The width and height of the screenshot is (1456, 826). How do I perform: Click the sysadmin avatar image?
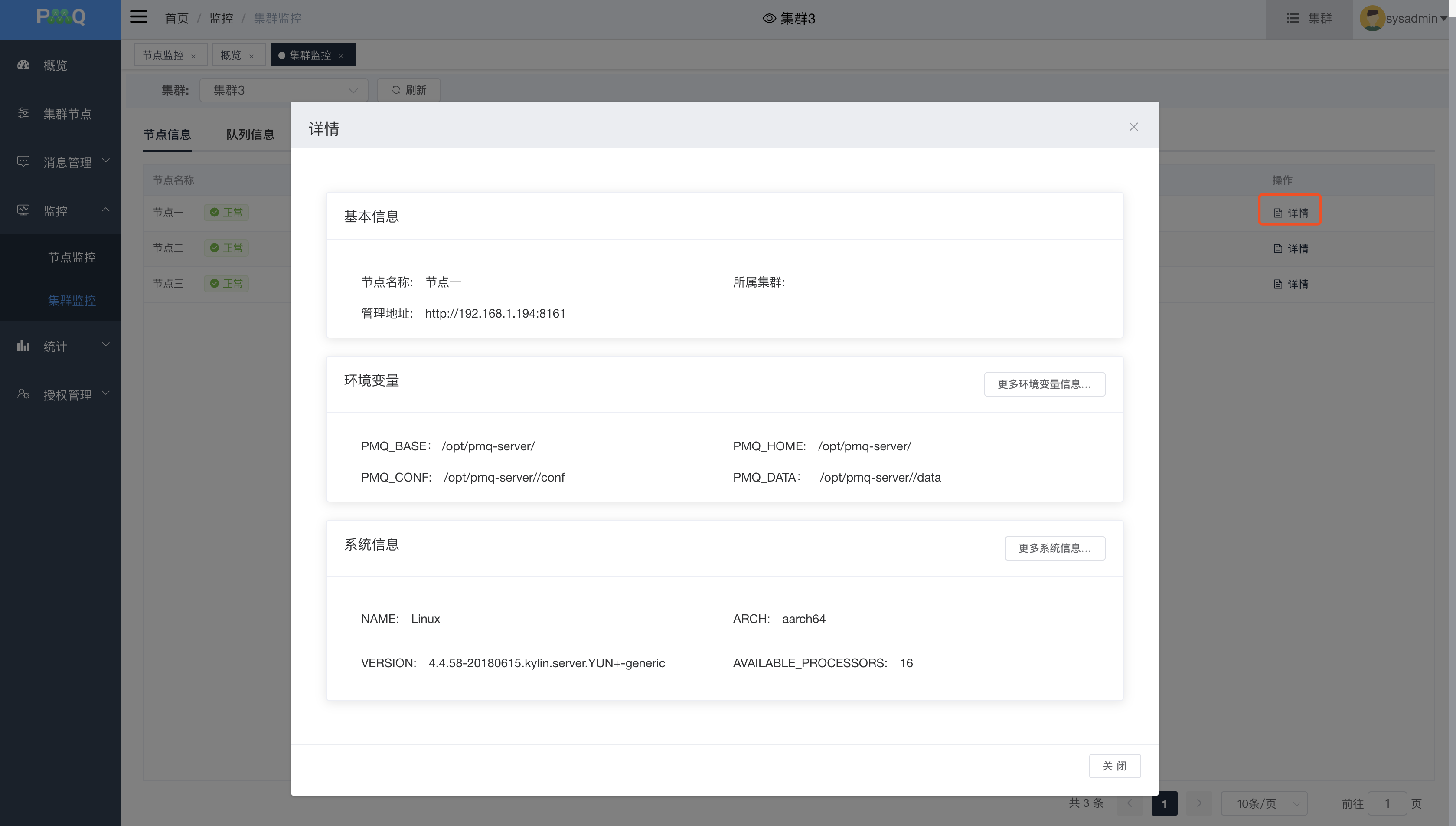(x=1372, y=18)
